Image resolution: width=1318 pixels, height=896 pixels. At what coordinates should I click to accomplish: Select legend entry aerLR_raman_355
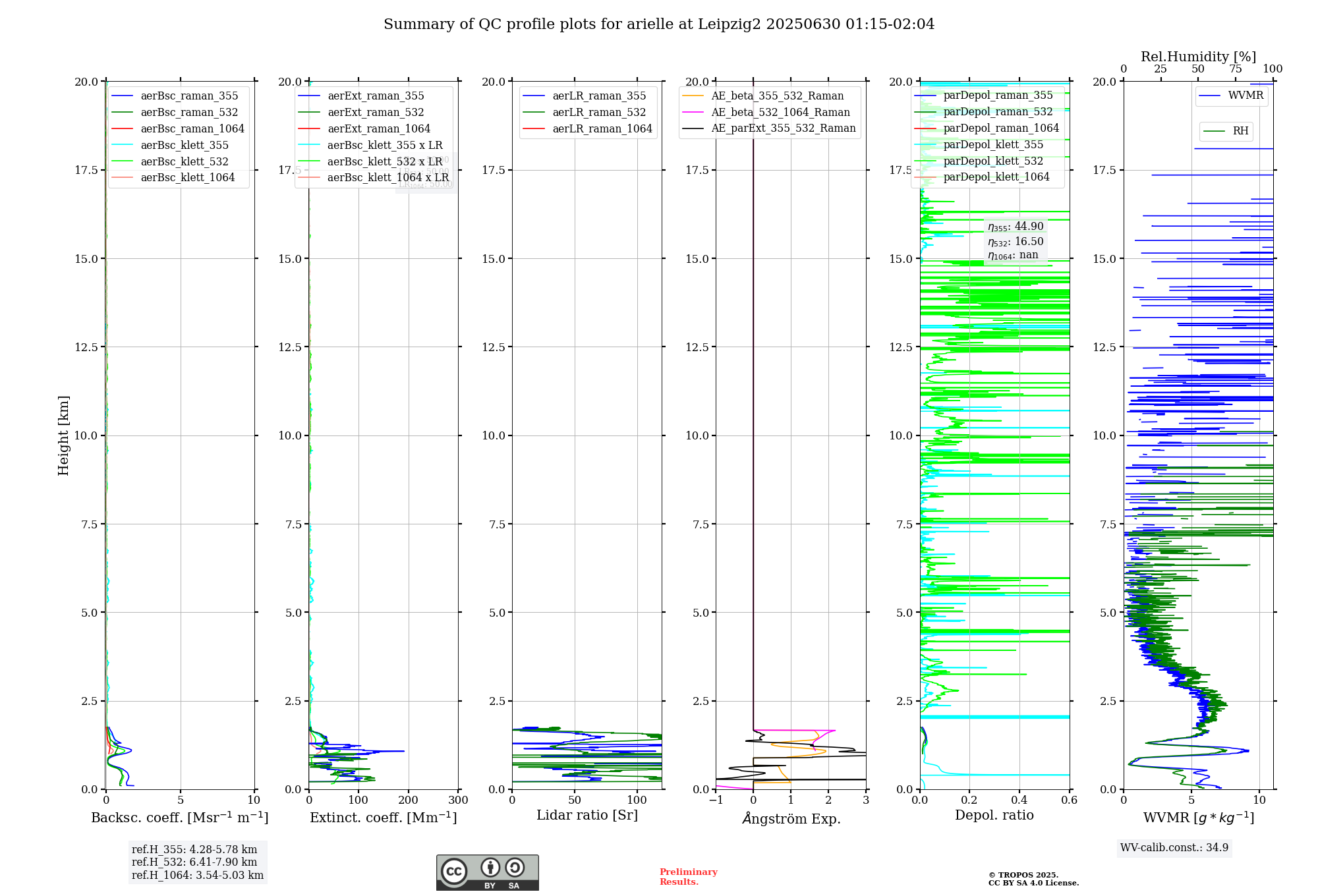[x=585, y=96]
